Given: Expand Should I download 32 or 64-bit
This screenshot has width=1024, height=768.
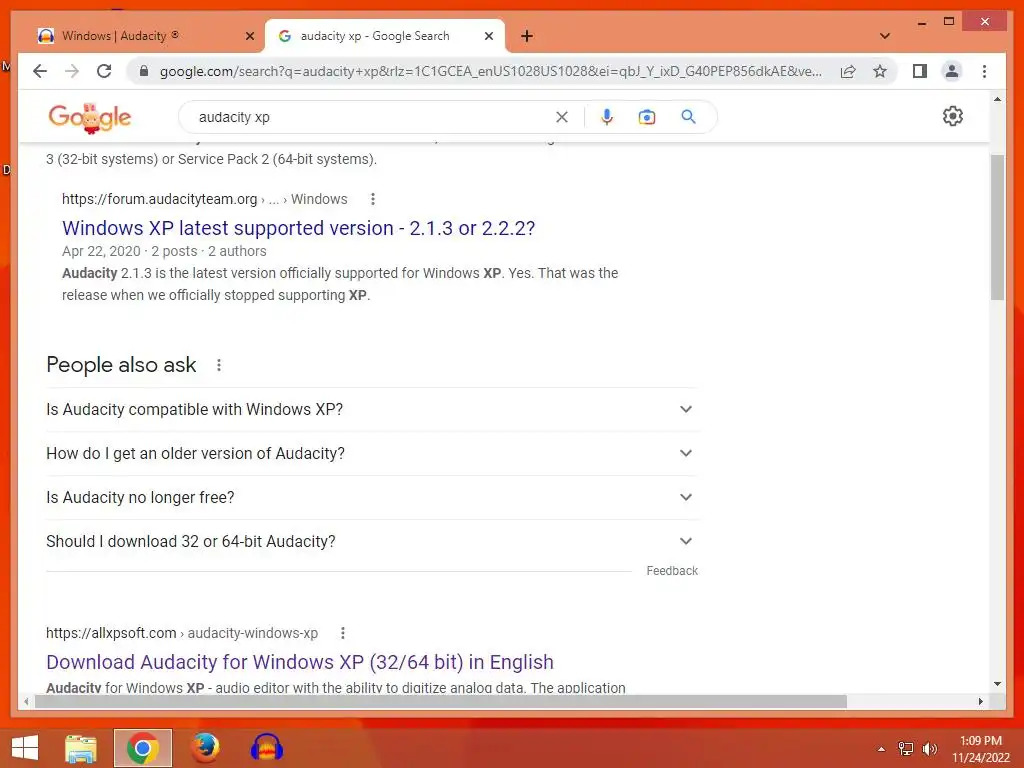Looking at the screenshot, I should [x=372, y=541].
